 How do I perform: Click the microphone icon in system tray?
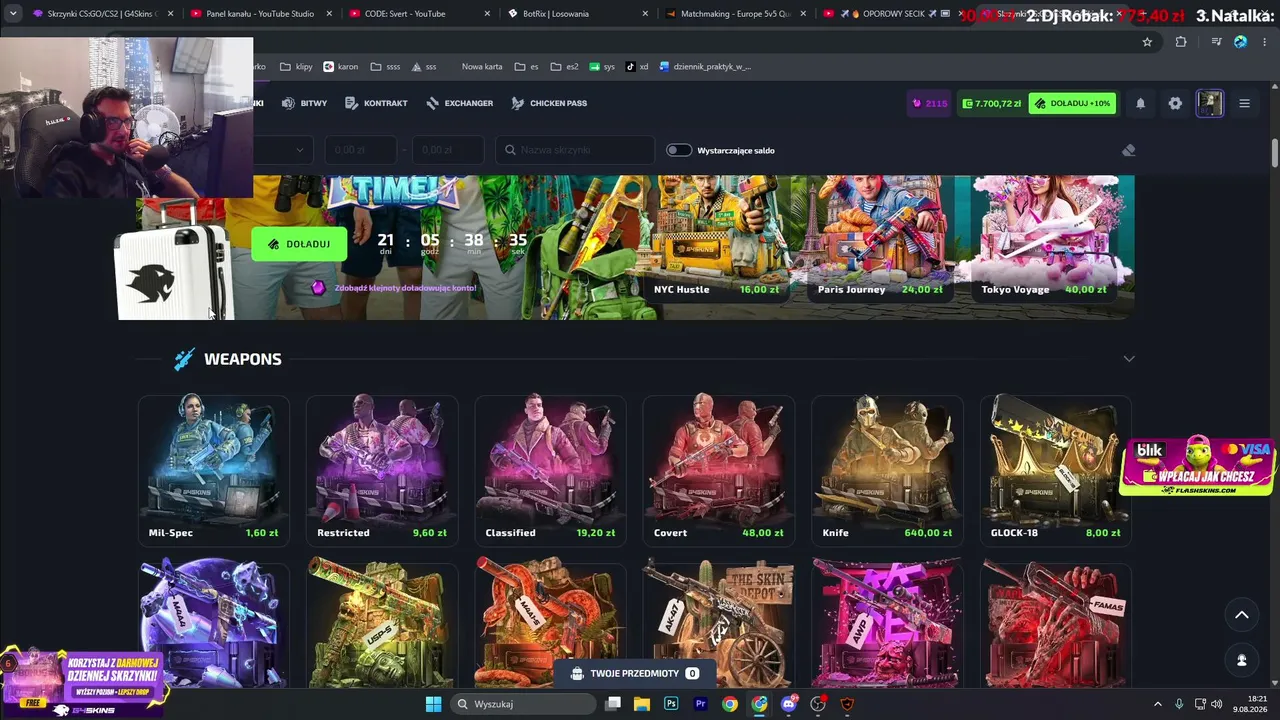pos(1179,704)
